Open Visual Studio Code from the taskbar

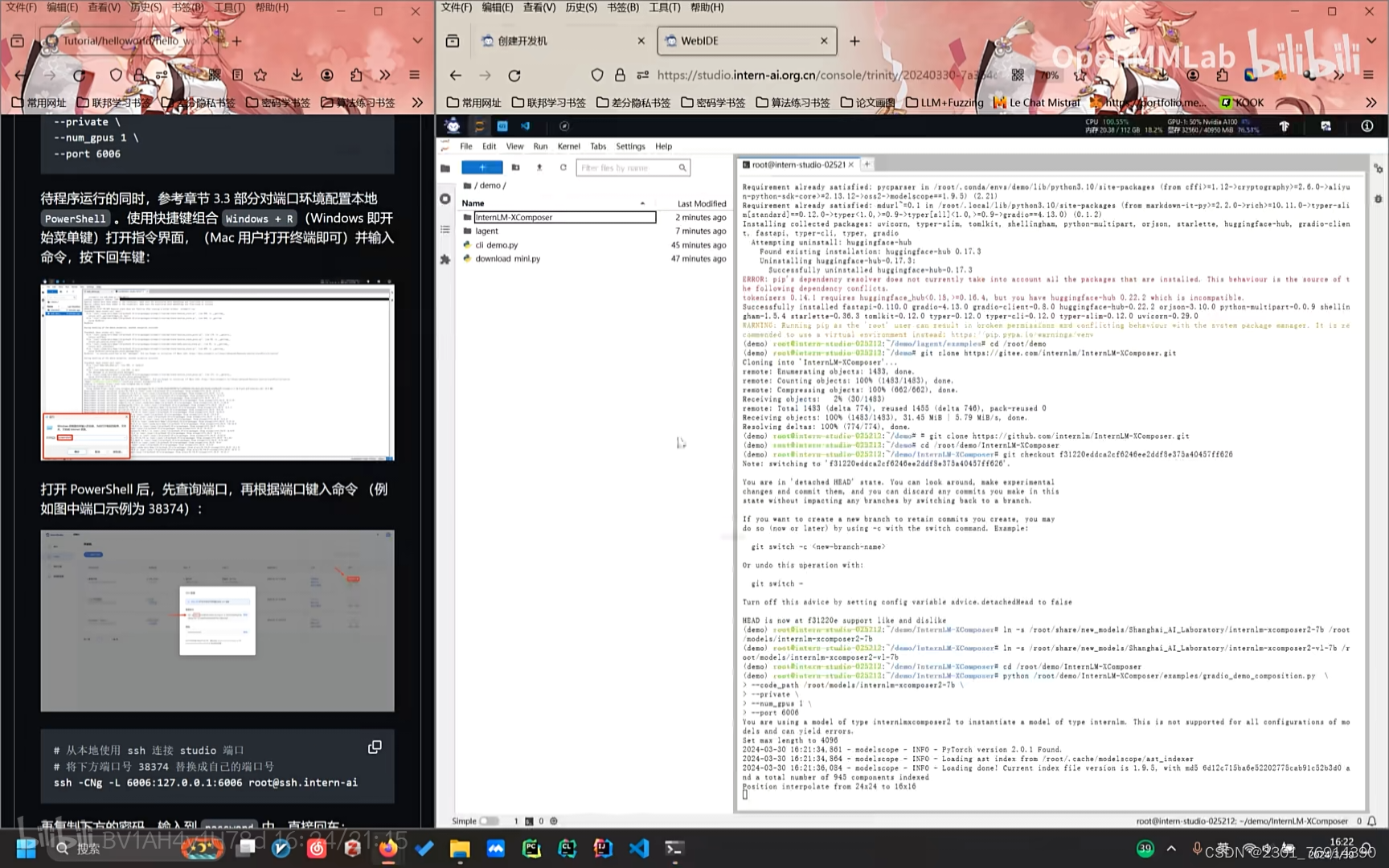click(638, 848)
